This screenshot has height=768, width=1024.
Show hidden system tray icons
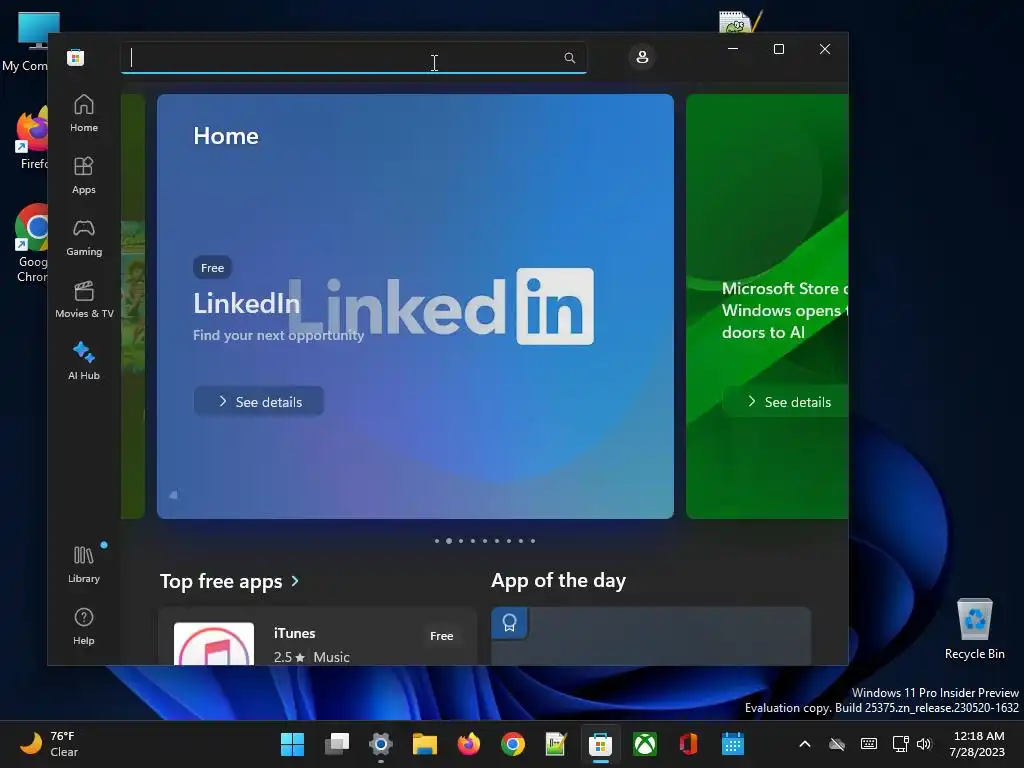(805, 744)
